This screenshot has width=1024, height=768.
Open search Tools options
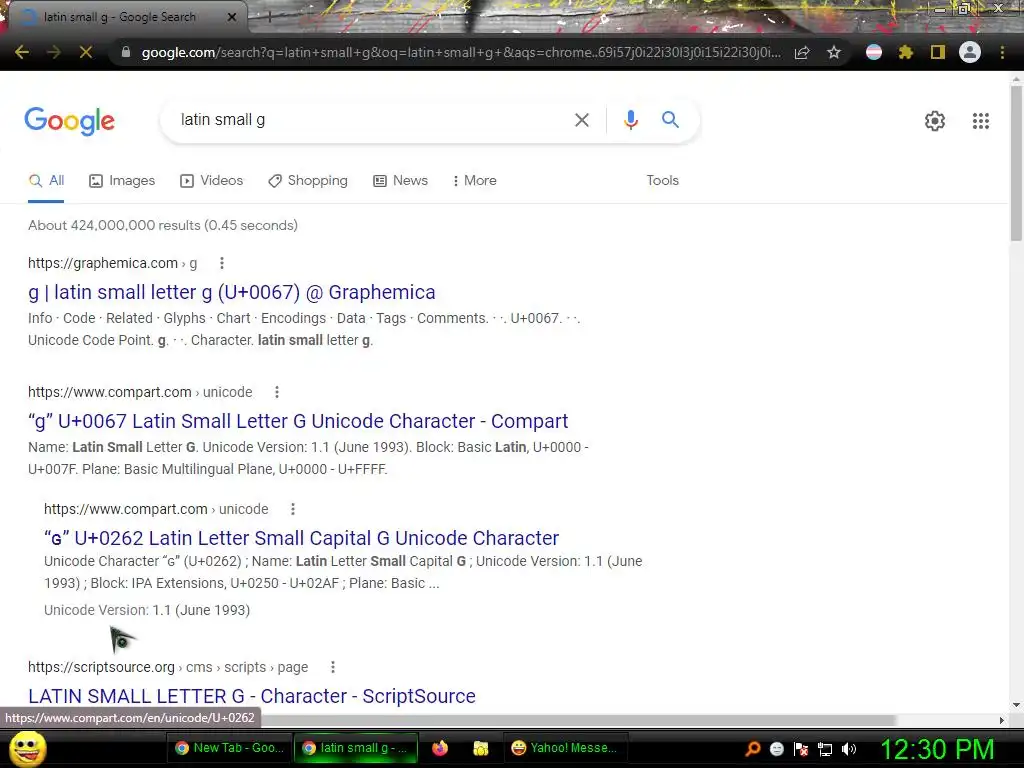(x=662, y=181)
